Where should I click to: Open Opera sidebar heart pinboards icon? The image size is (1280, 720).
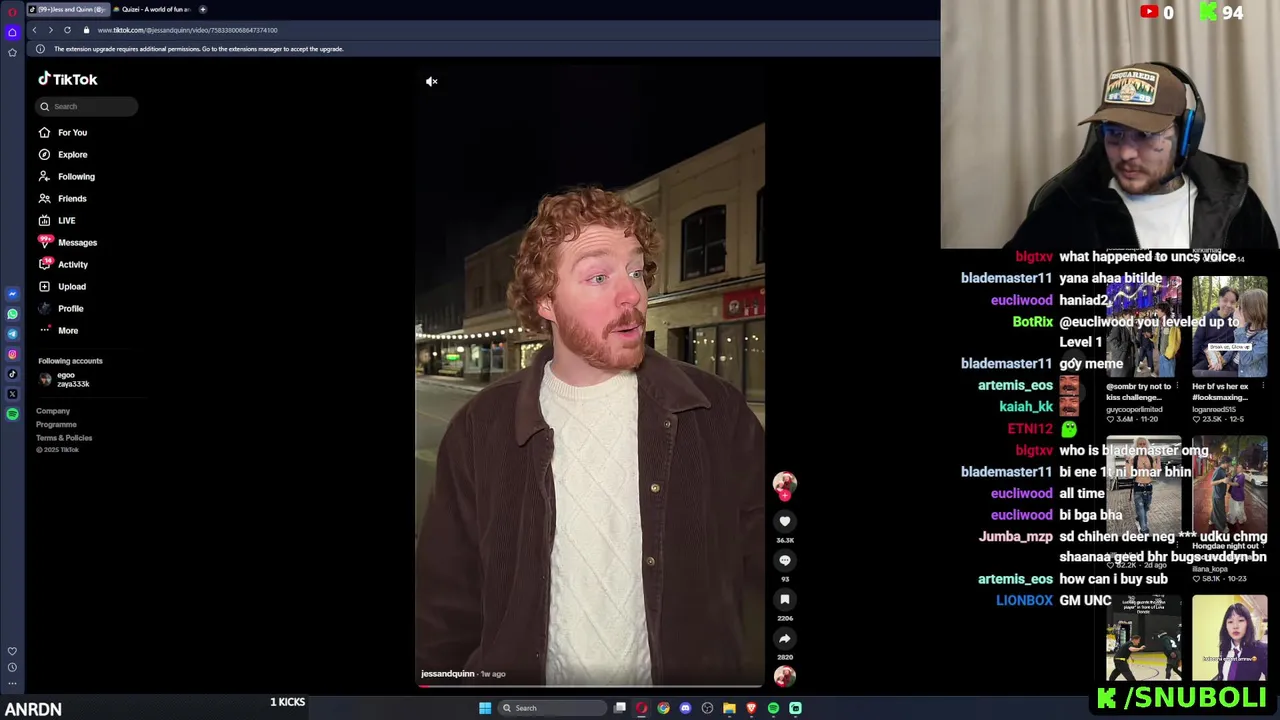pyautogui.click(x=12, y=651)
